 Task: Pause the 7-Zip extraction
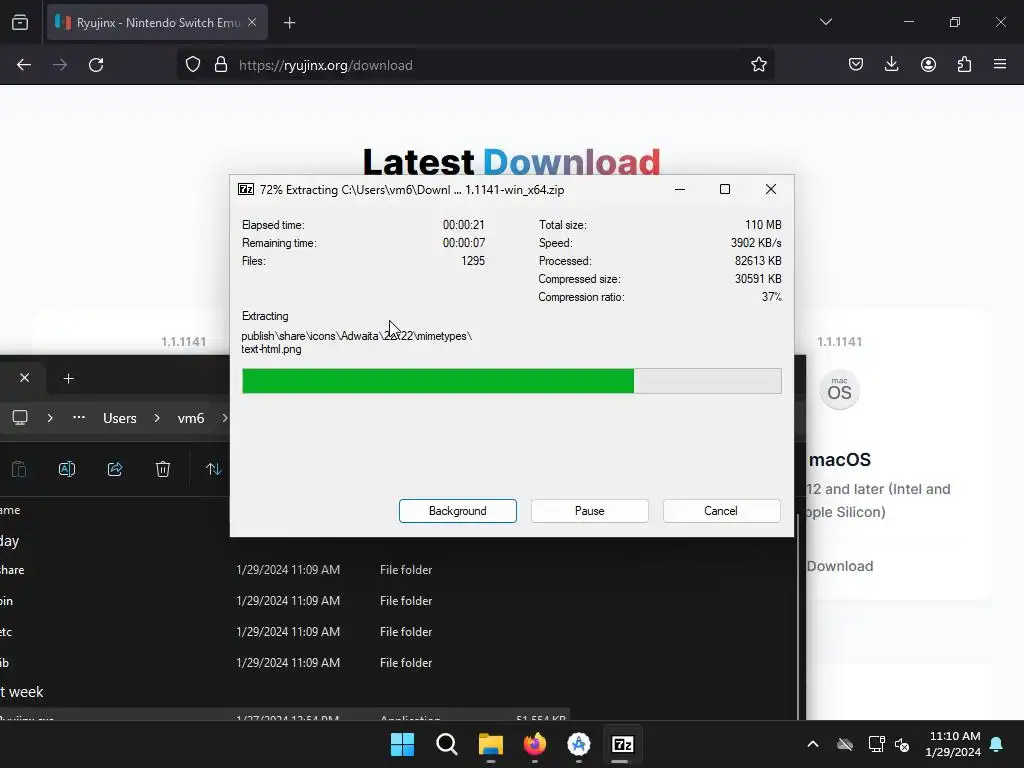(590, 511)
